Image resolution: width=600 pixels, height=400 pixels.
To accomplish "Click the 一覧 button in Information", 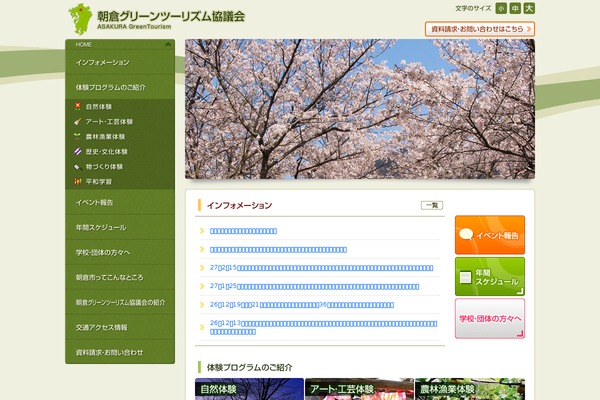I will pos(432,205).
